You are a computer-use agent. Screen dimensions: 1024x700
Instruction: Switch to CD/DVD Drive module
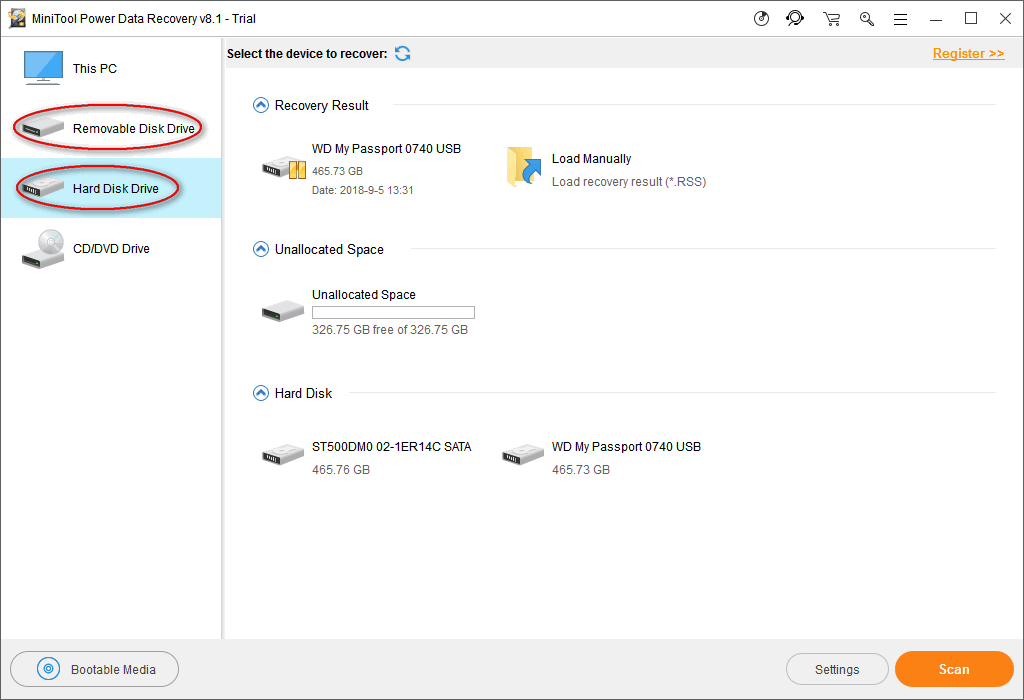point(110,248)
